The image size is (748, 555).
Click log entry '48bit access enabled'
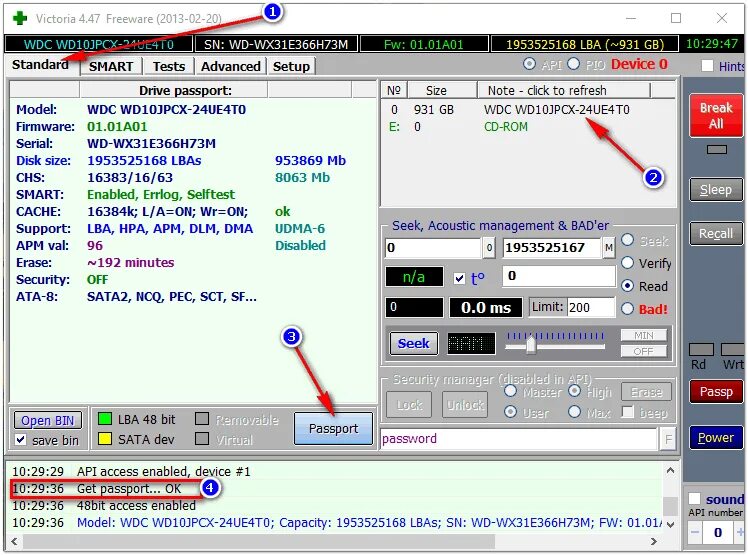[136, 505]
